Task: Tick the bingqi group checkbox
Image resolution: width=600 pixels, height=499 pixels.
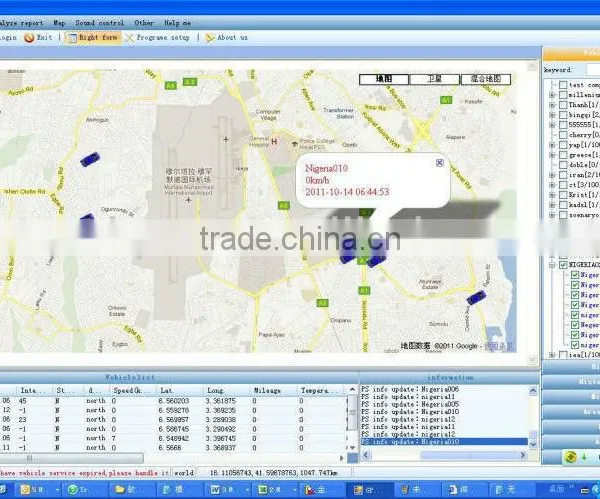Action: [x=563, y=114]
